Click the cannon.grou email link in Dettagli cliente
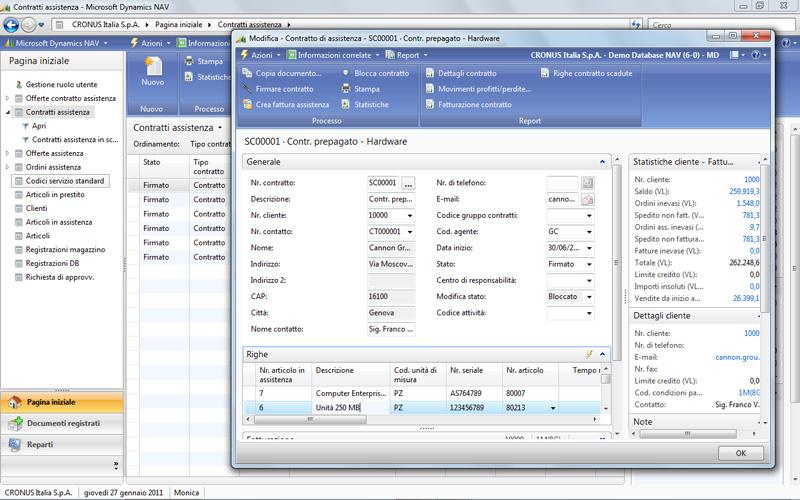Image resolution: width=800 pixels, height=500 pixels. (x=737, y=357)
